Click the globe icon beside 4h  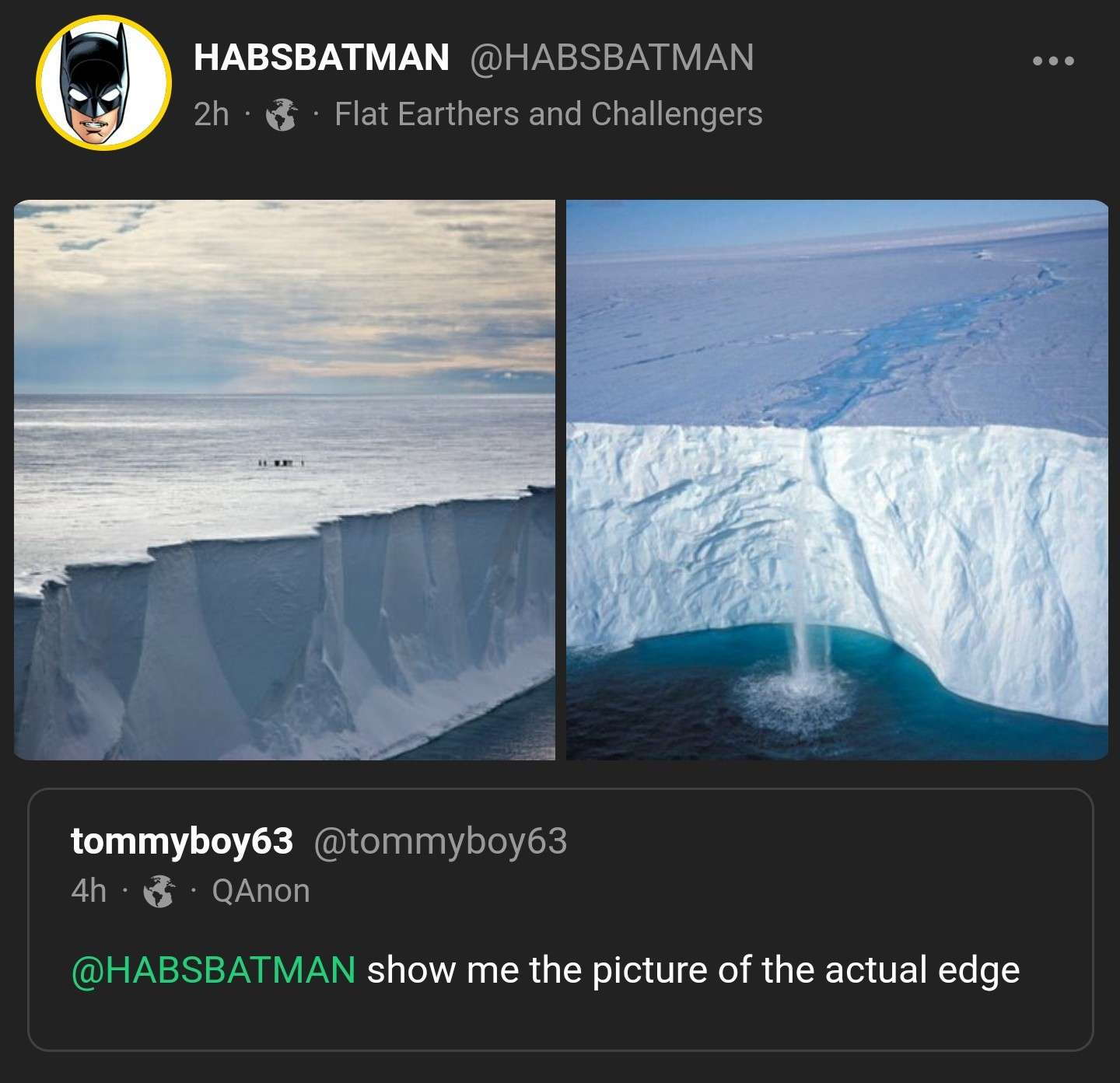[159, 892]
